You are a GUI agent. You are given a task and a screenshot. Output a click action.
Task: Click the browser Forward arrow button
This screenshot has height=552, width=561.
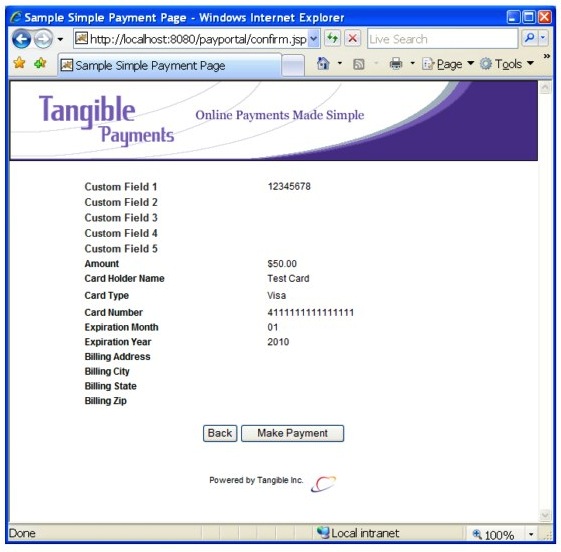click(43, 39)
